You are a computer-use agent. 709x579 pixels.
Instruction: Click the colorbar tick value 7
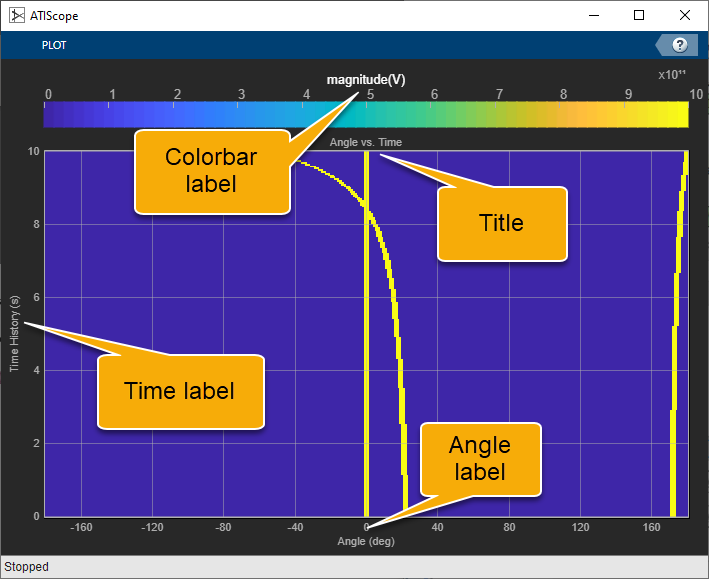(499, 94)
